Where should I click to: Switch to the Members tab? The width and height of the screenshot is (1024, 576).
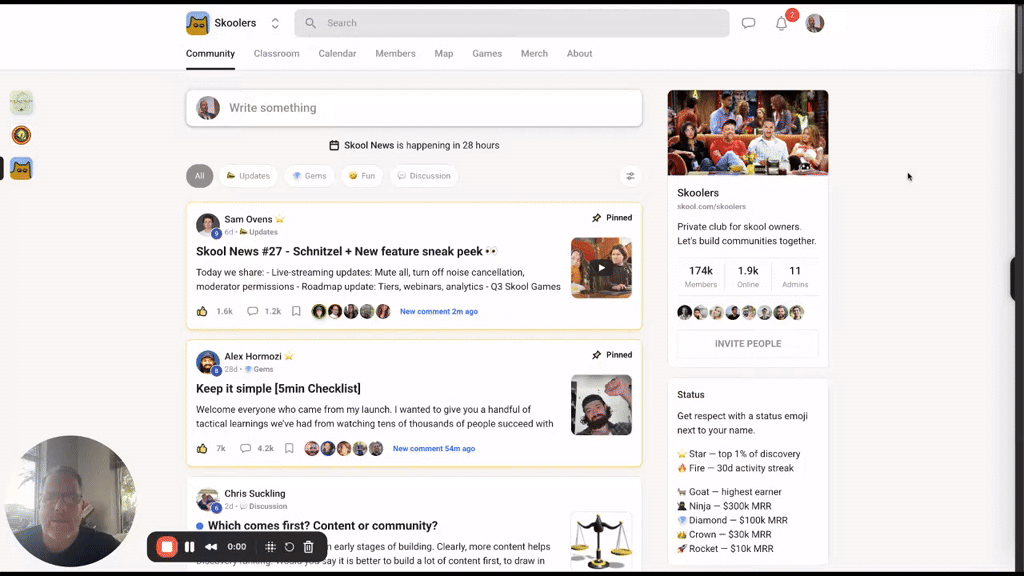(x=395, y=54)
